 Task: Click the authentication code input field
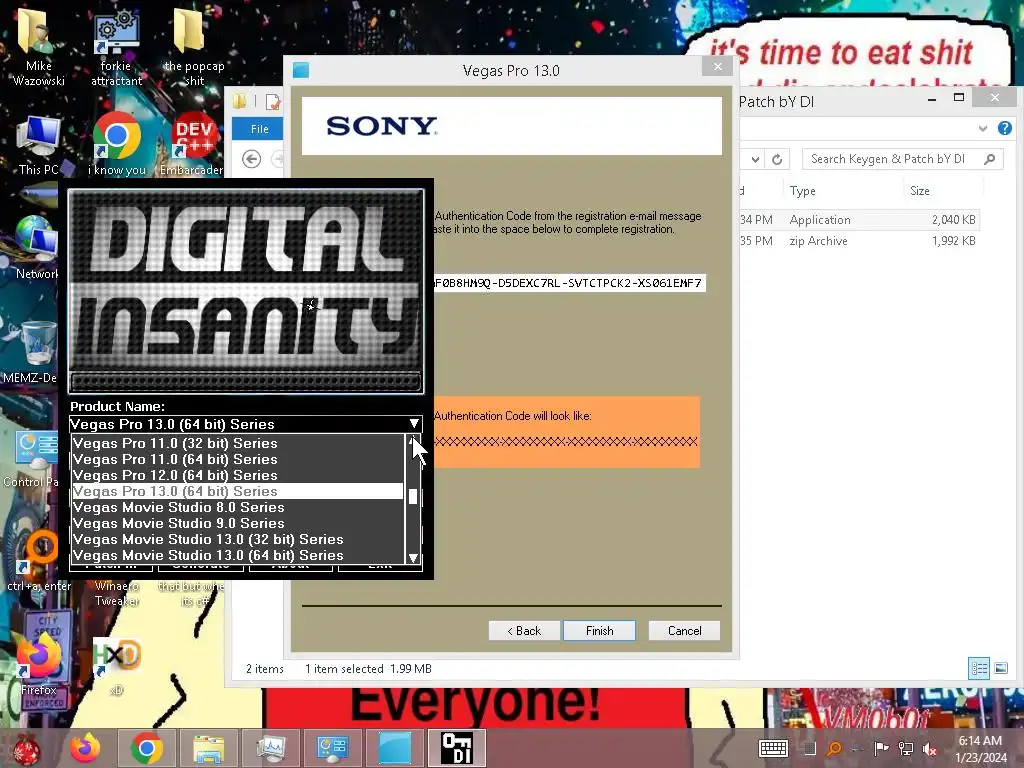point(569,283)
